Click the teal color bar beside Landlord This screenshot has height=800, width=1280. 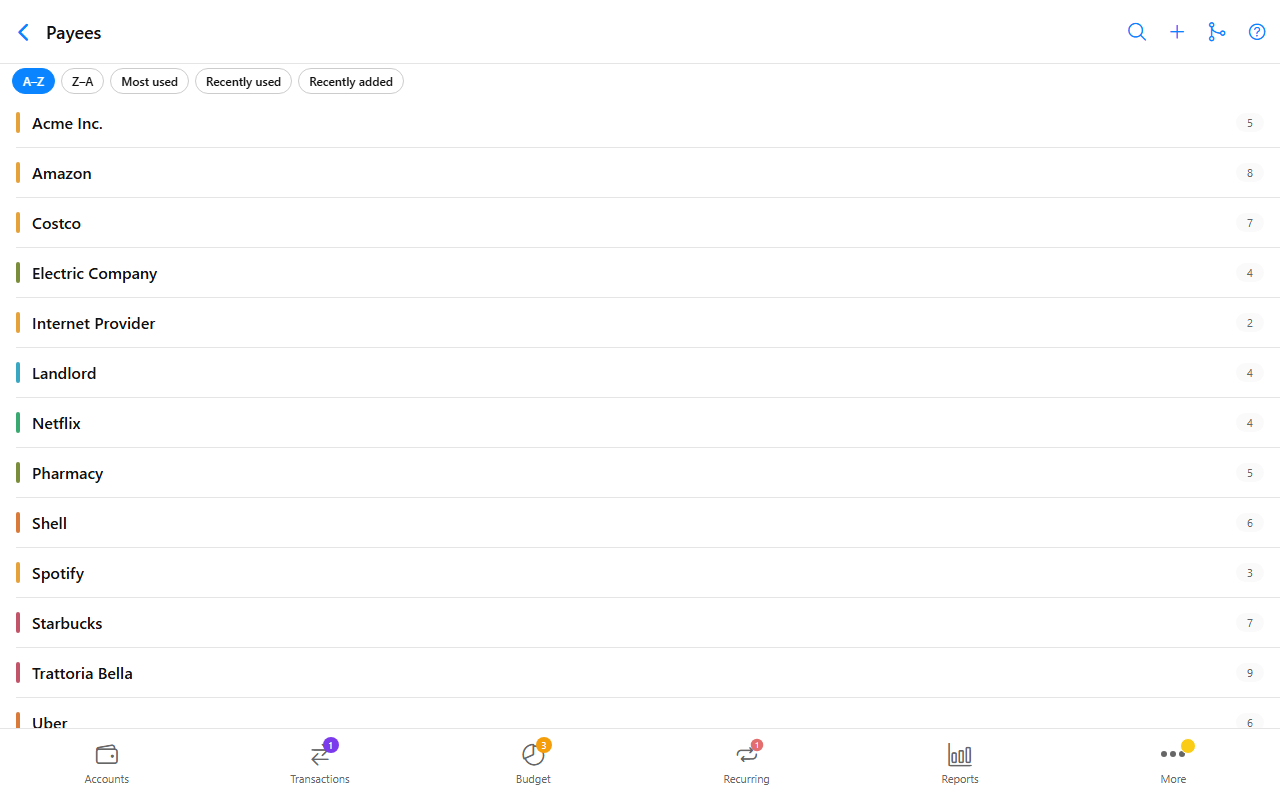tap(18, 373)
